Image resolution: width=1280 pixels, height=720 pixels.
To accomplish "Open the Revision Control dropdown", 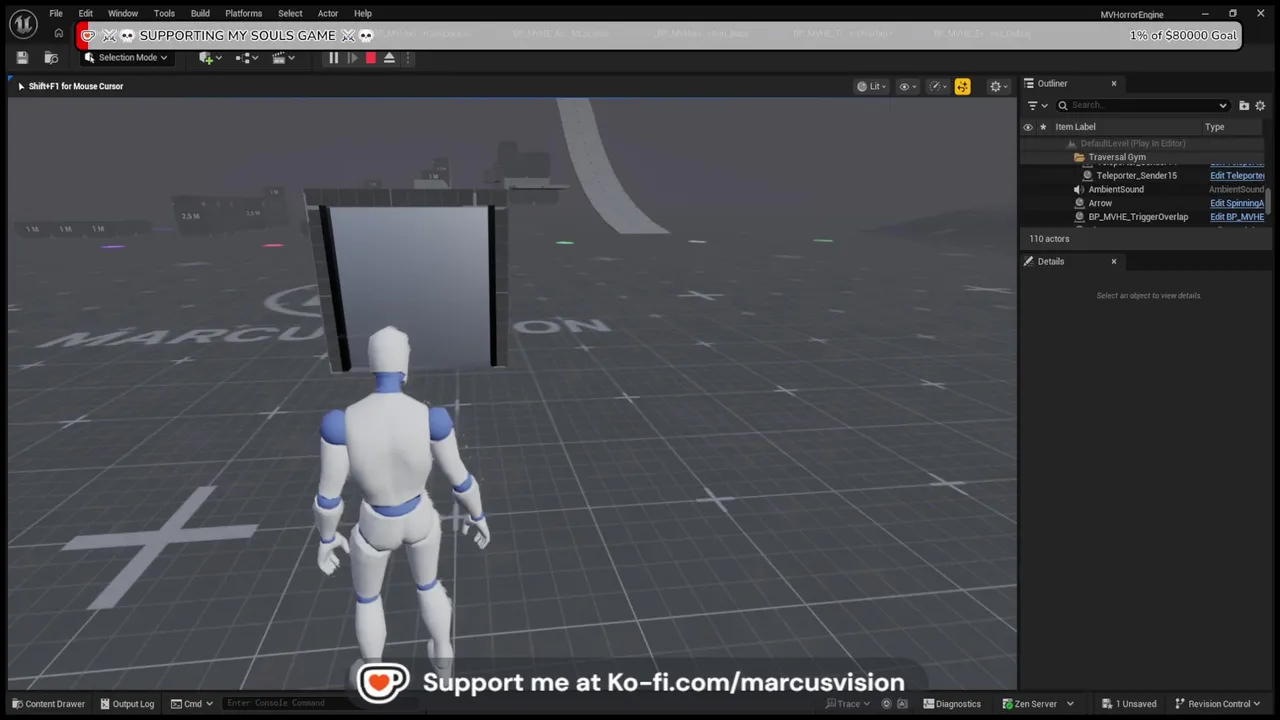I will click(1217, 704).
